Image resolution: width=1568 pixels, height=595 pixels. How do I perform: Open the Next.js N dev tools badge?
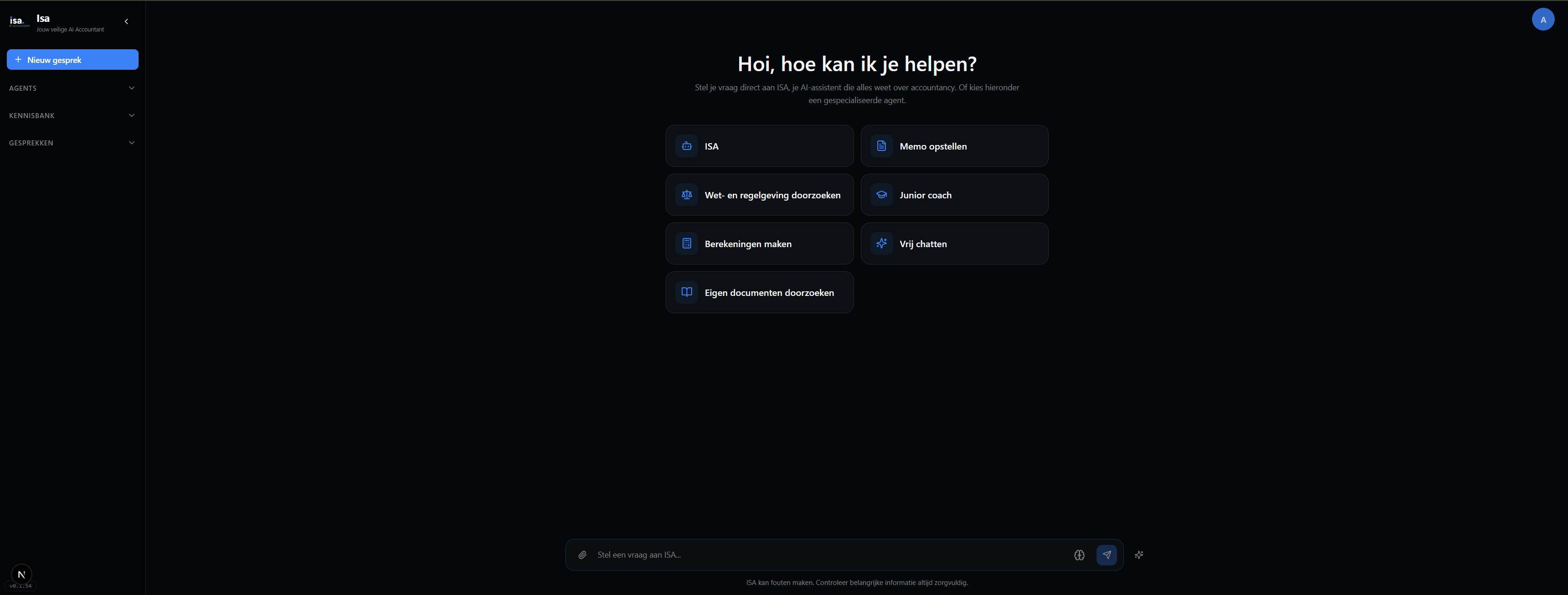[x=21, y=574]
